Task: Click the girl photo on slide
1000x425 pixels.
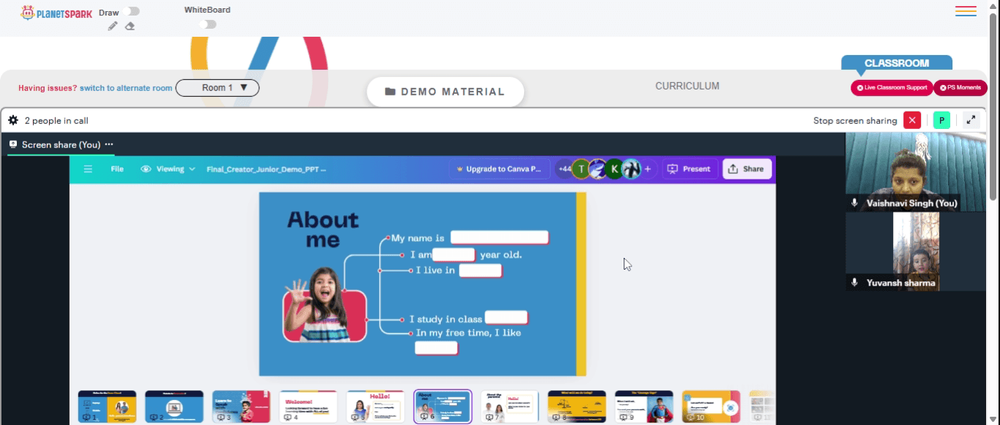Action: coord(325,305)
